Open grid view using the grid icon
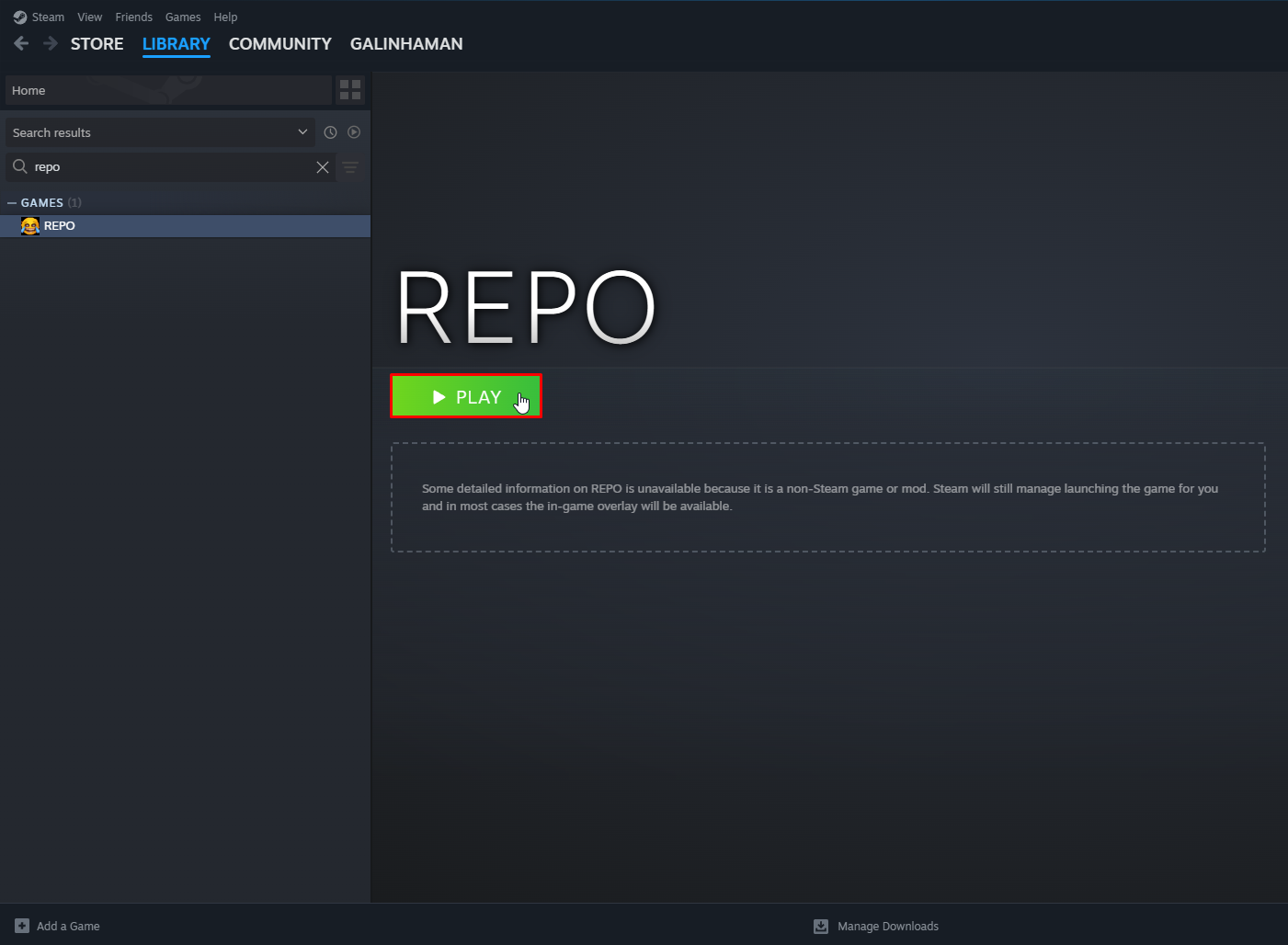 [349, 89]
